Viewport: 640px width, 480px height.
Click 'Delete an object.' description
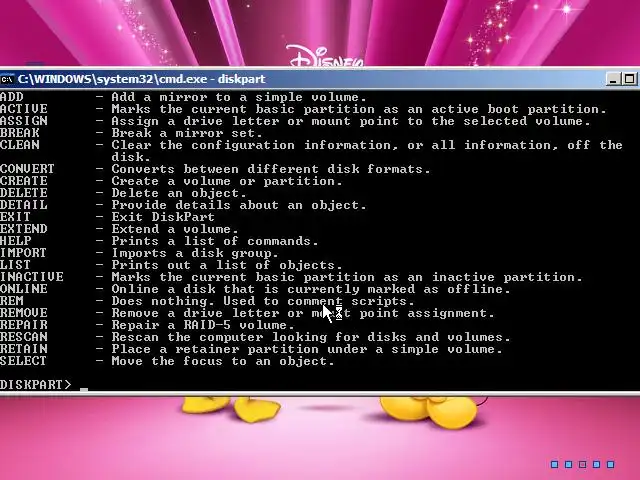point(179,193)
